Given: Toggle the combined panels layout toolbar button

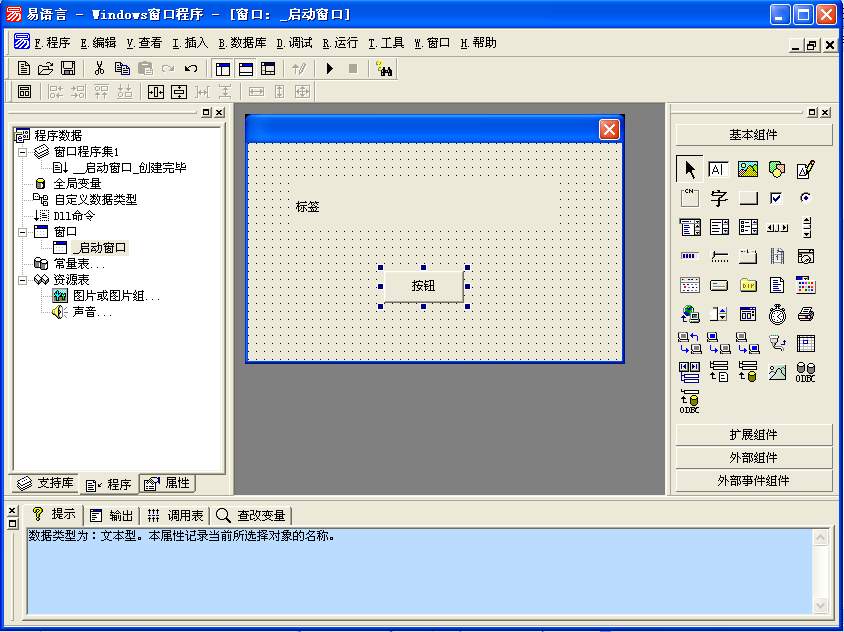Looking at the screenshot, I should click(268, 68).
